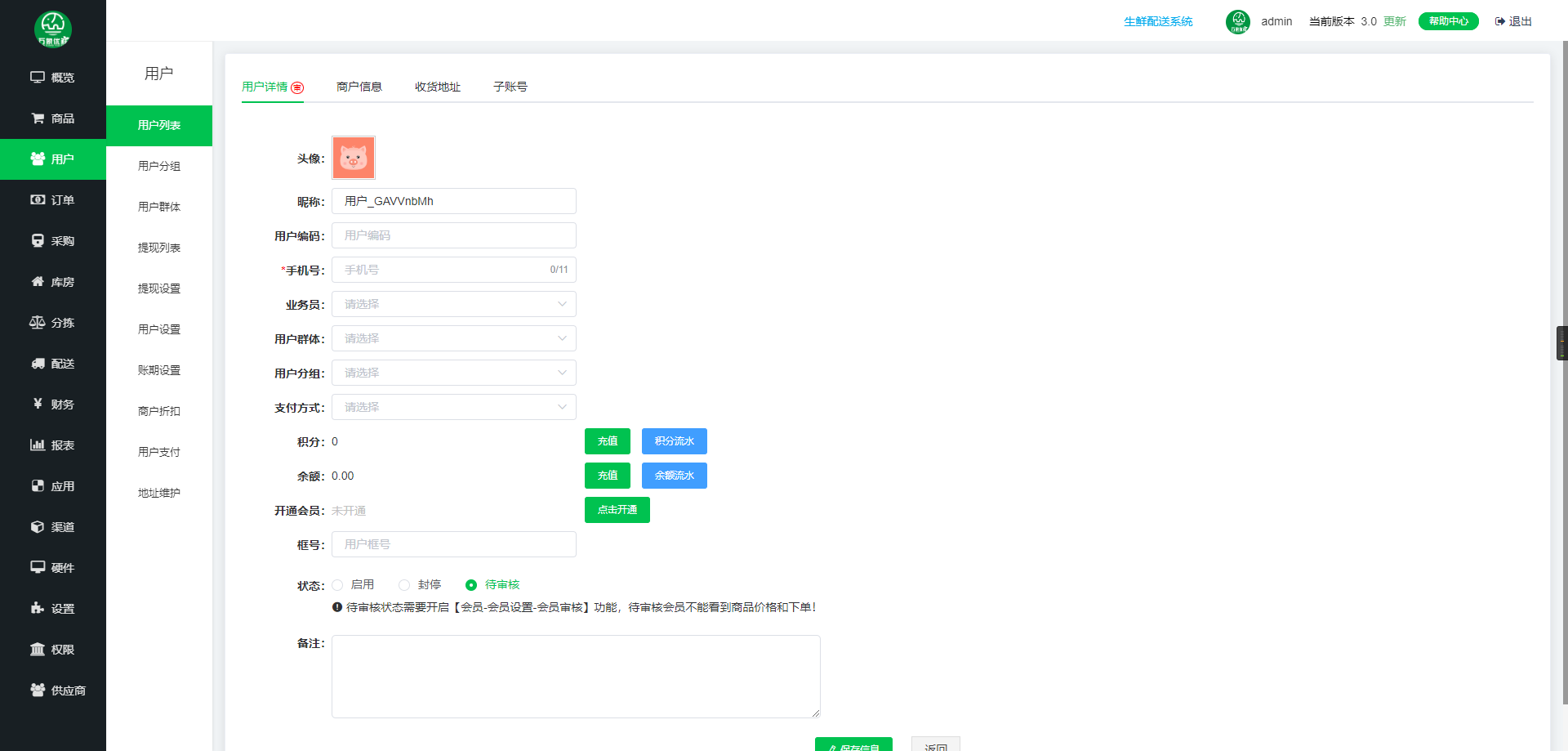Open the 余额流水 balance history button
The width and height of the screenshot is (1568, 751).
tap(674, 476)
